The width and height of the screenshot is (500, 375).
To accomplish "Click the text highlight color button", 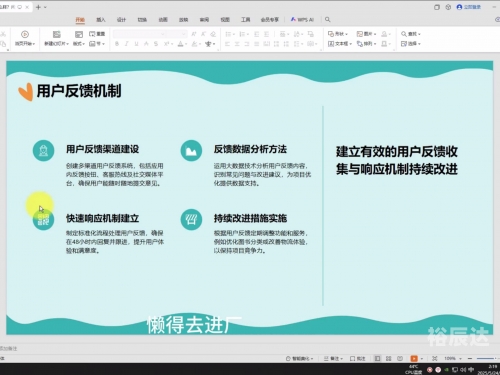I will 194,44.
